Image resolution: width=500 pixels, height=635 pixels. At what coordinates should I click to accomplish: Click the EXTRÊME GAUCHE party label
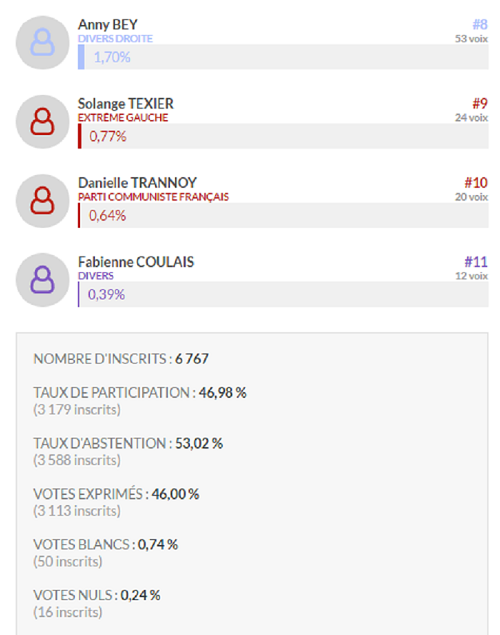pyautogui.click(x=123, y=118)
